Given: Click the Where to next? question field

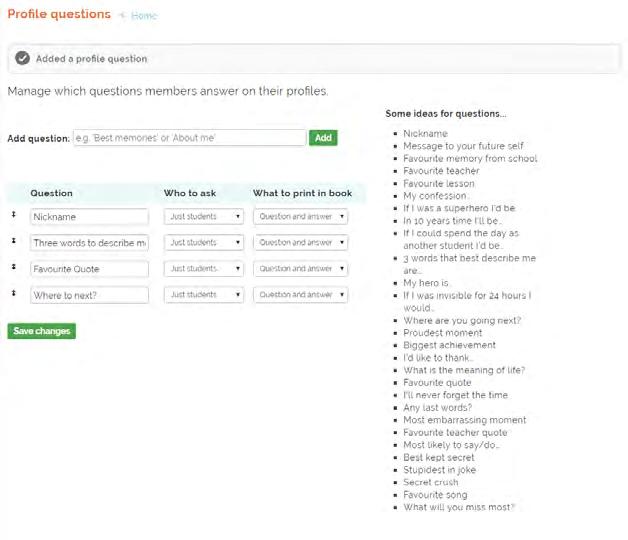Looking at the screenshot, I should coord(89,294).
